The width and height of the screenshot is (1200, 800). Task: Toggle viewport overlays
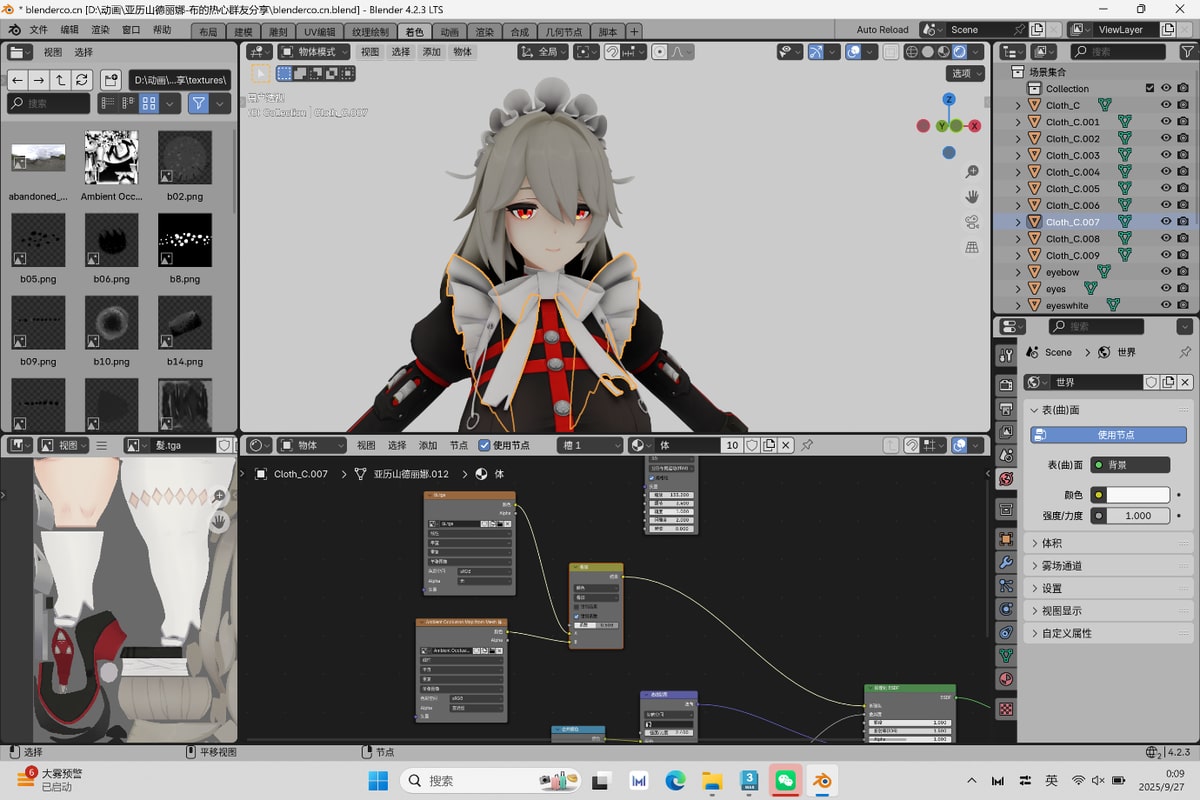point(854,52)
